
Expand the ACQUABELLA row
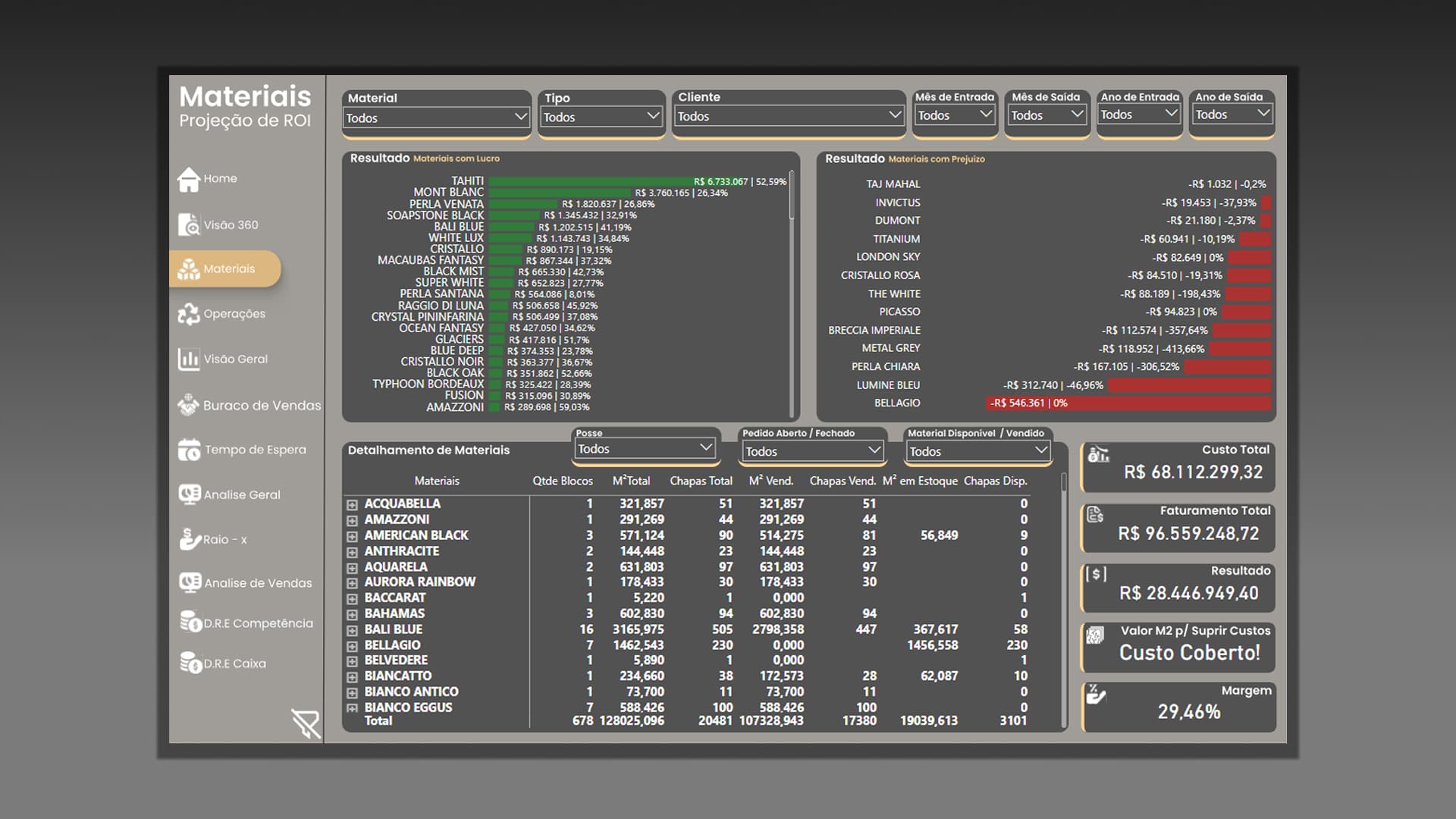tap(352, 505)
